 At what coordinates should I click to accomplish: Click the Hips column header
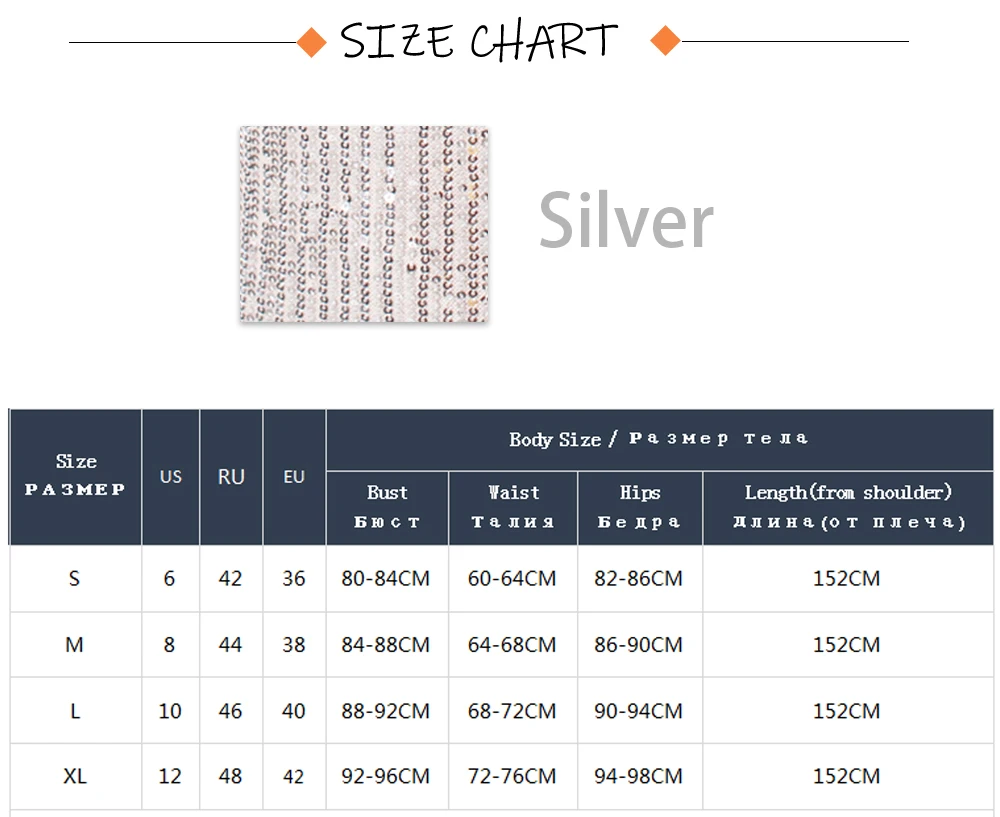coord(640,508)
